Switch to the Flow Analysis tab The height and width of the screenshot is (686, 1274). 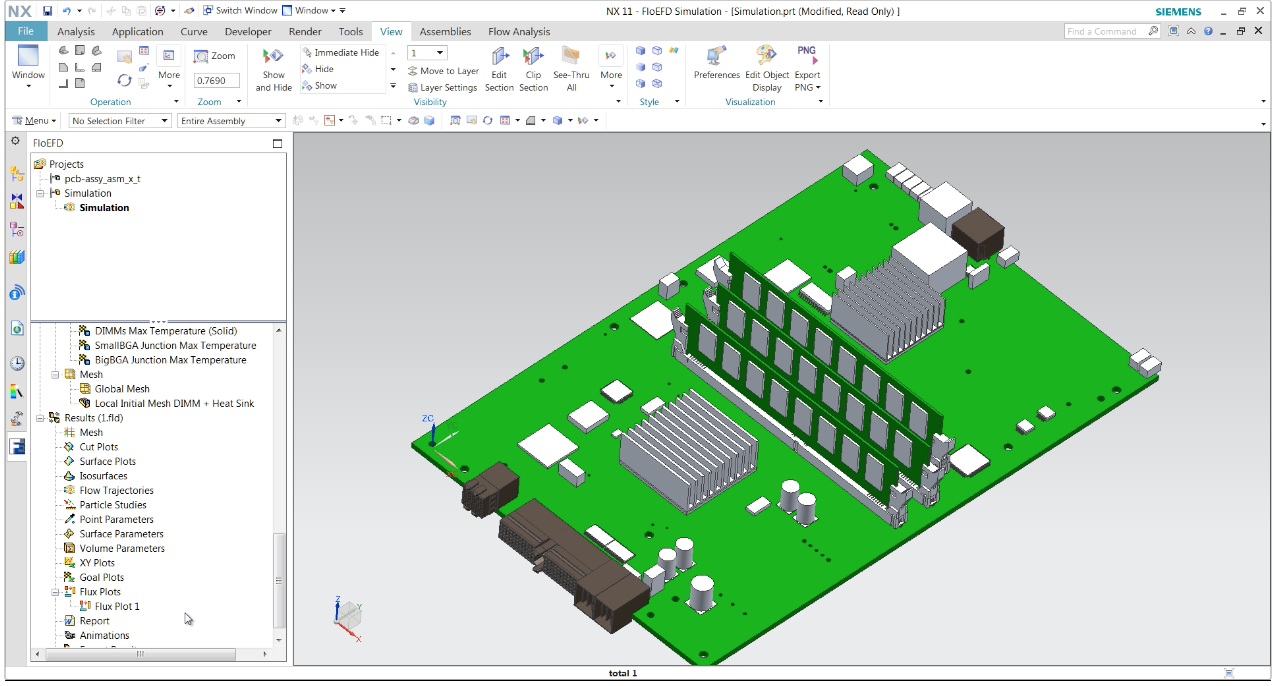(x=519, y=31)
